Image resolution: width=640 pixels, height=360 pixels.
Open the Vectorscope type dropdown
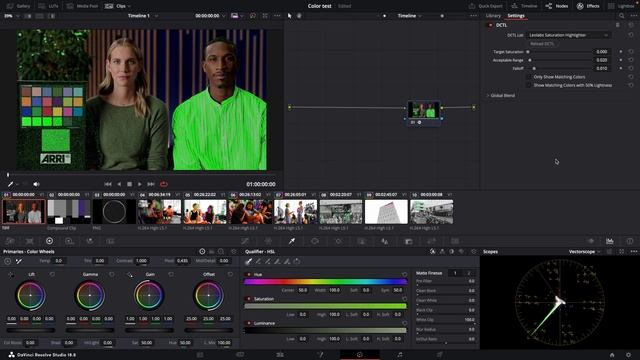tap(584, 252)
